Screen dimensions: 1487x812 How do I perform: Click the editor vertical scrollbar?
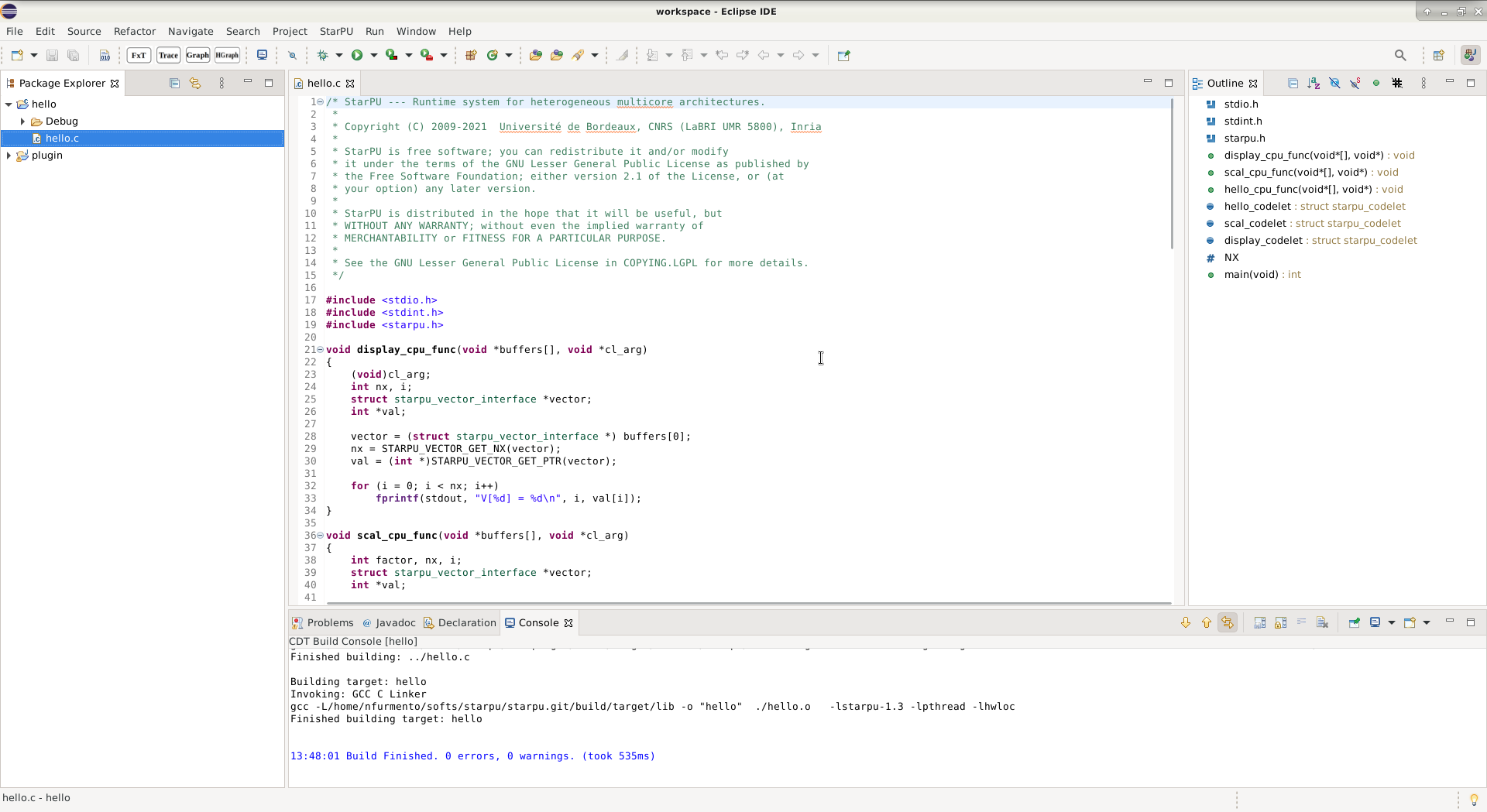1173,174
